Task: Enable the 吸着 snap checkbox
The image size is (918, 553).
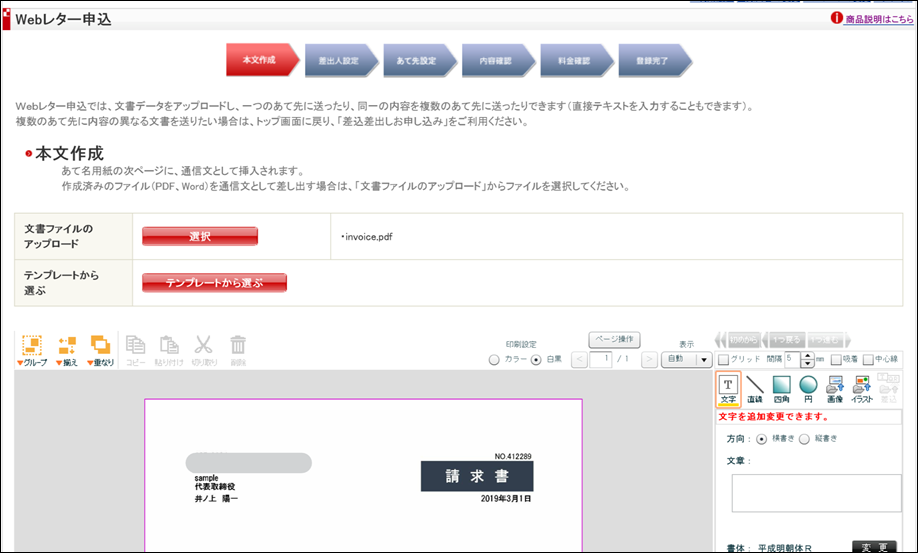Action: point(836,359)
